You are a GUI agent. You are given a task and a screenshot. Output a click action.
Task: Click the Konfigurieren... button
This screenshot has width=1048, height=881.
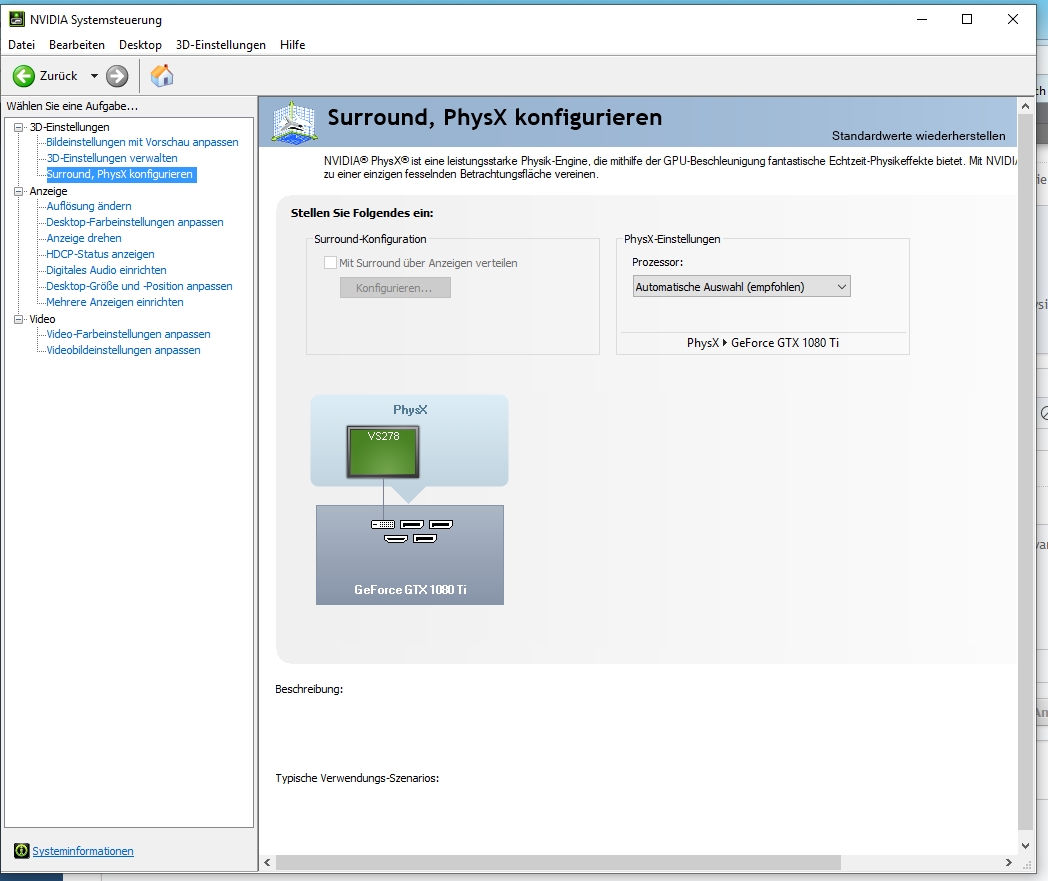pos(395,288)
